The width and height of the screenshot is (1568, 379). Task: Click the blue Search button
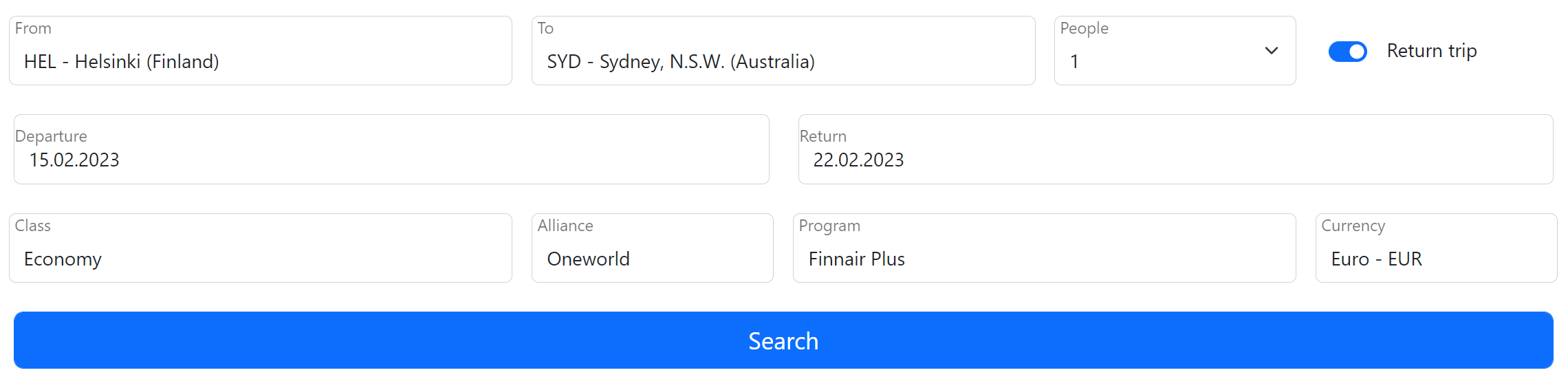coord(783,340)
